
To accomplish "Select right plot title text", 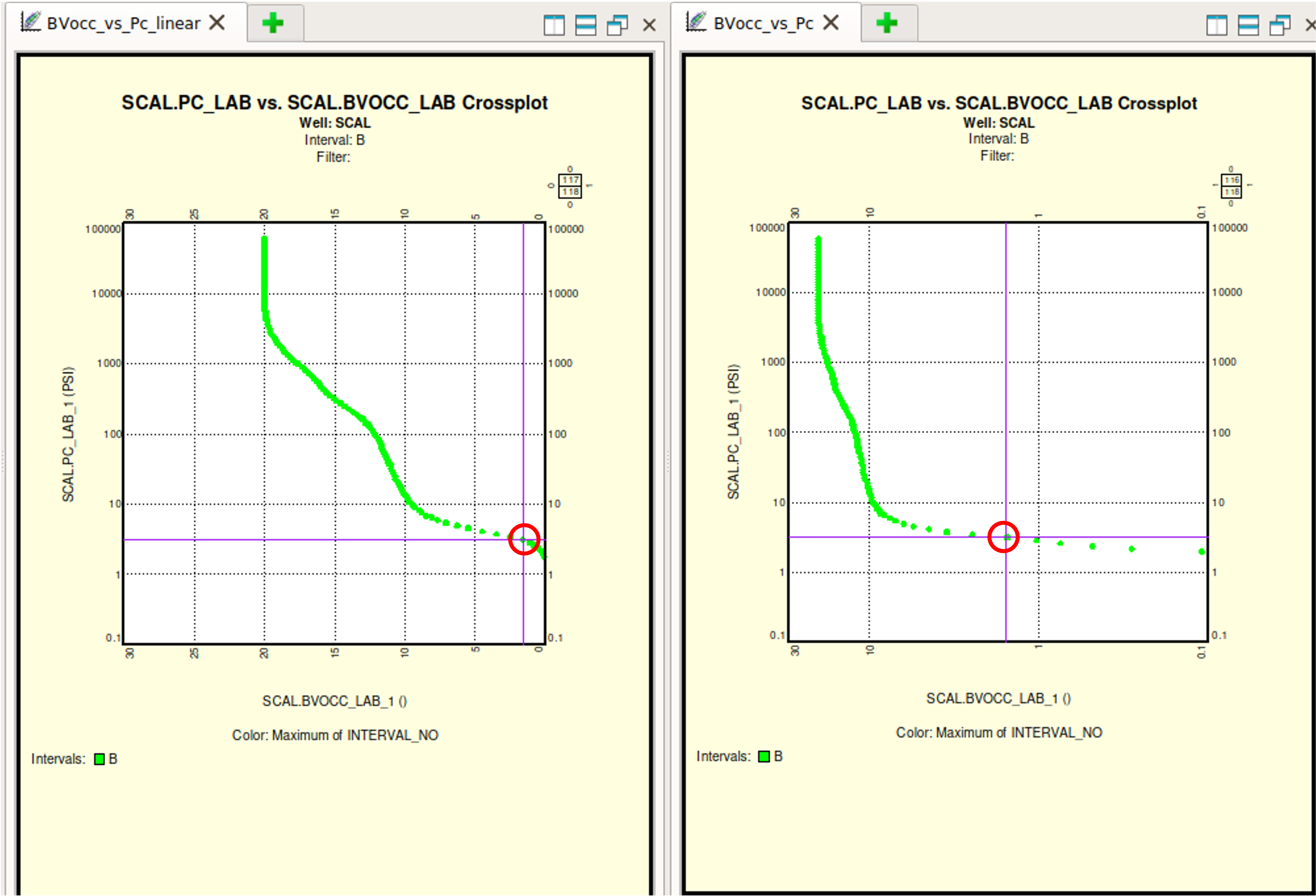I will tap(999, 103).
